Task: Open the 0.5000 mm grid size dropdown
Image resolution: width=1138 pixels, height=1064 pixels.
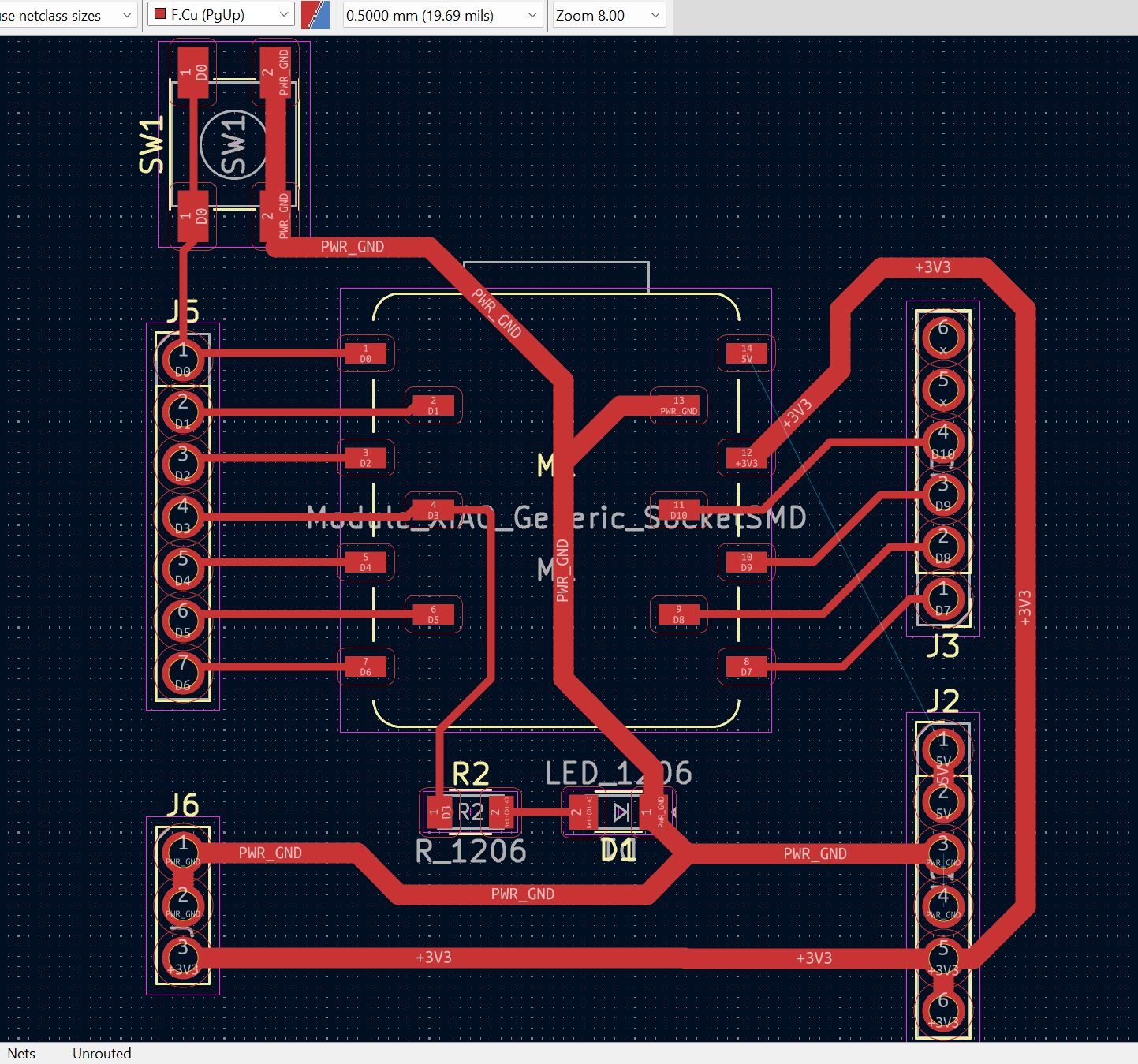Action: 442,15
